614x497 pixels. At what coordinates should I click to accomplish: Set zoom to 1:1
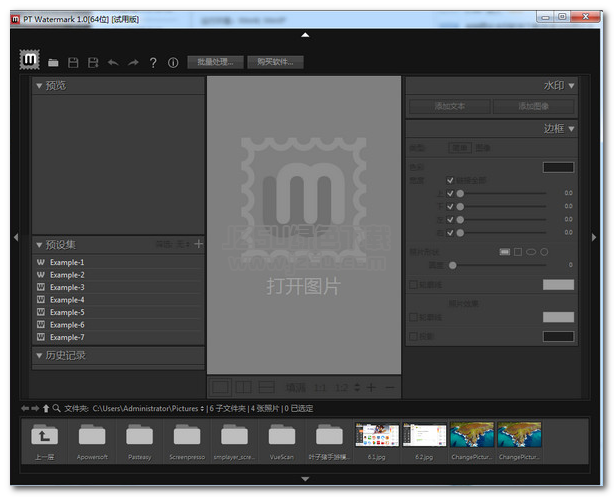click(x=320, y=388)
